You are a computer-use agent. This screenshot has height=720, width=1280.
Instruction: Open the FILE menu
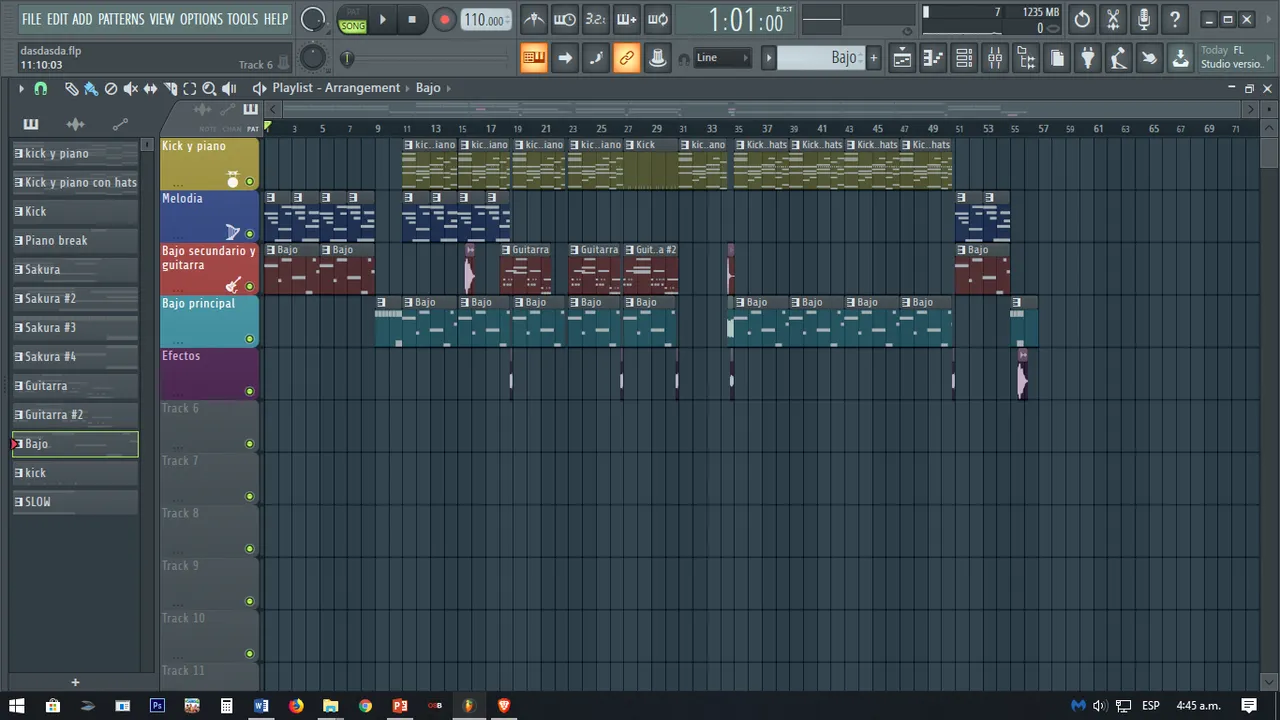pos(31,19)
